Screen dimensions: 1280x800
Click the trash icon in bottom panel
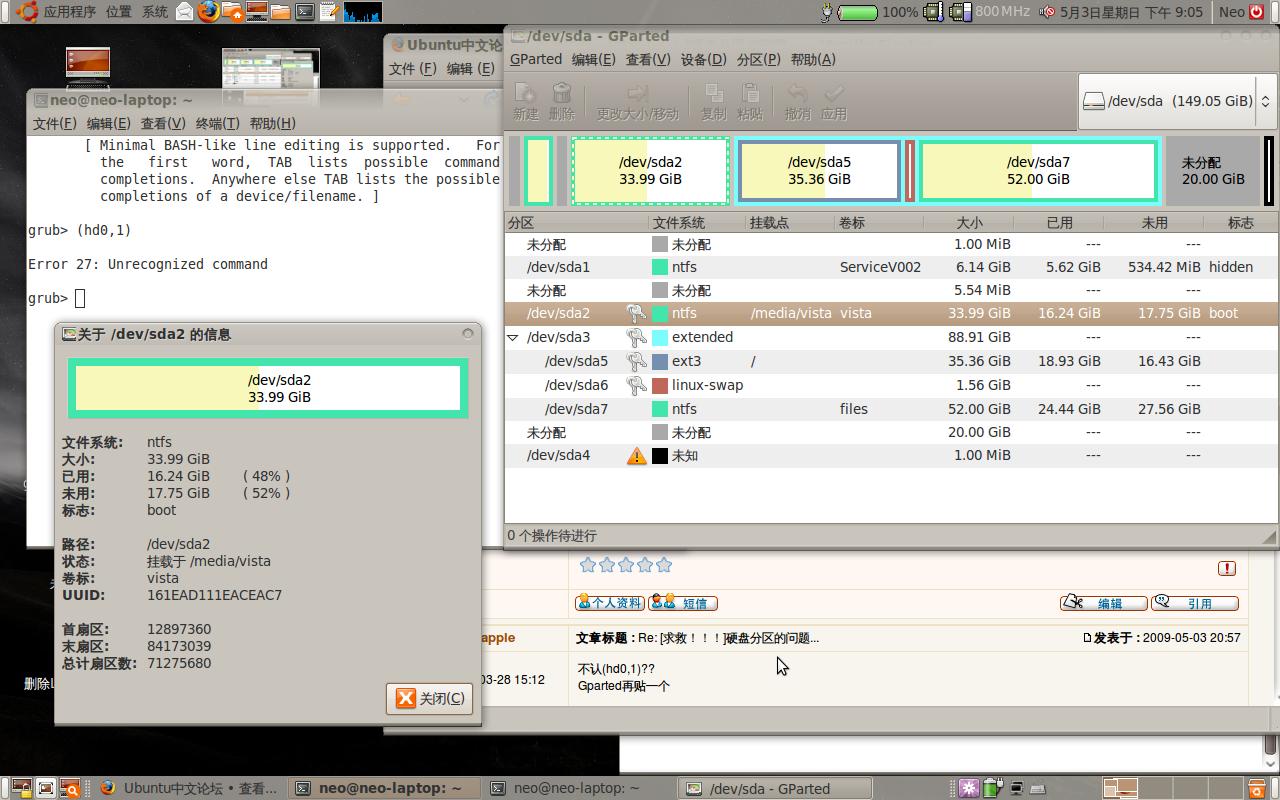click(1257, 788)
